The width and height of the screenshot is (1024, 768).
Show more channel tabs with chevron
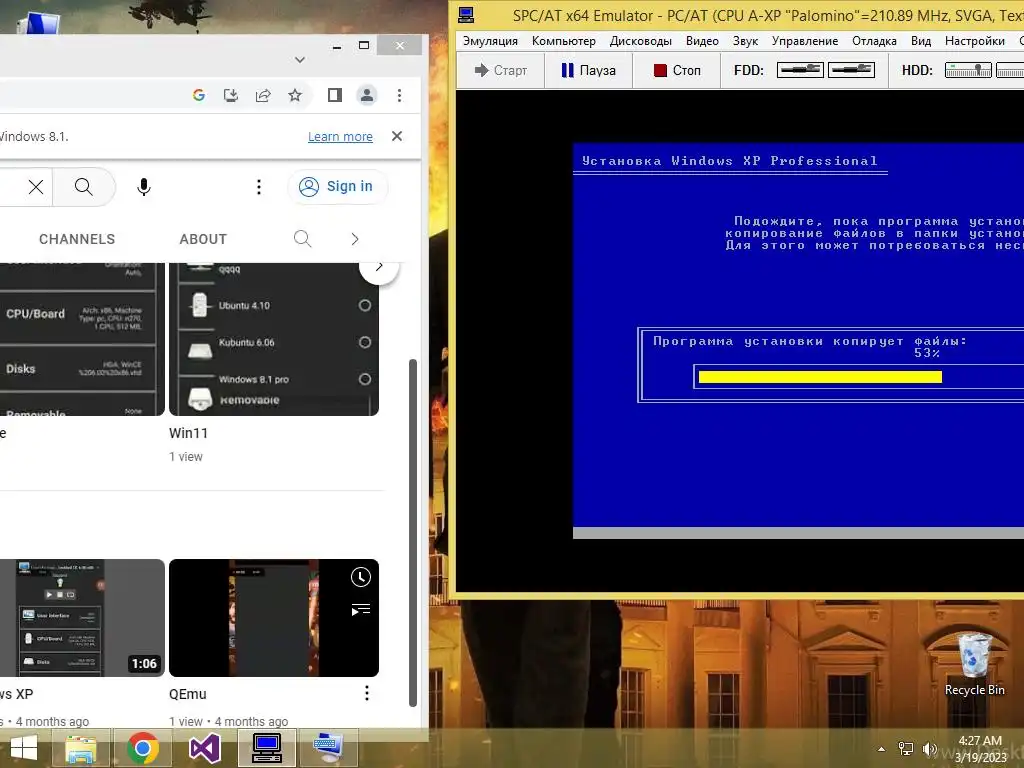[355, 239]
